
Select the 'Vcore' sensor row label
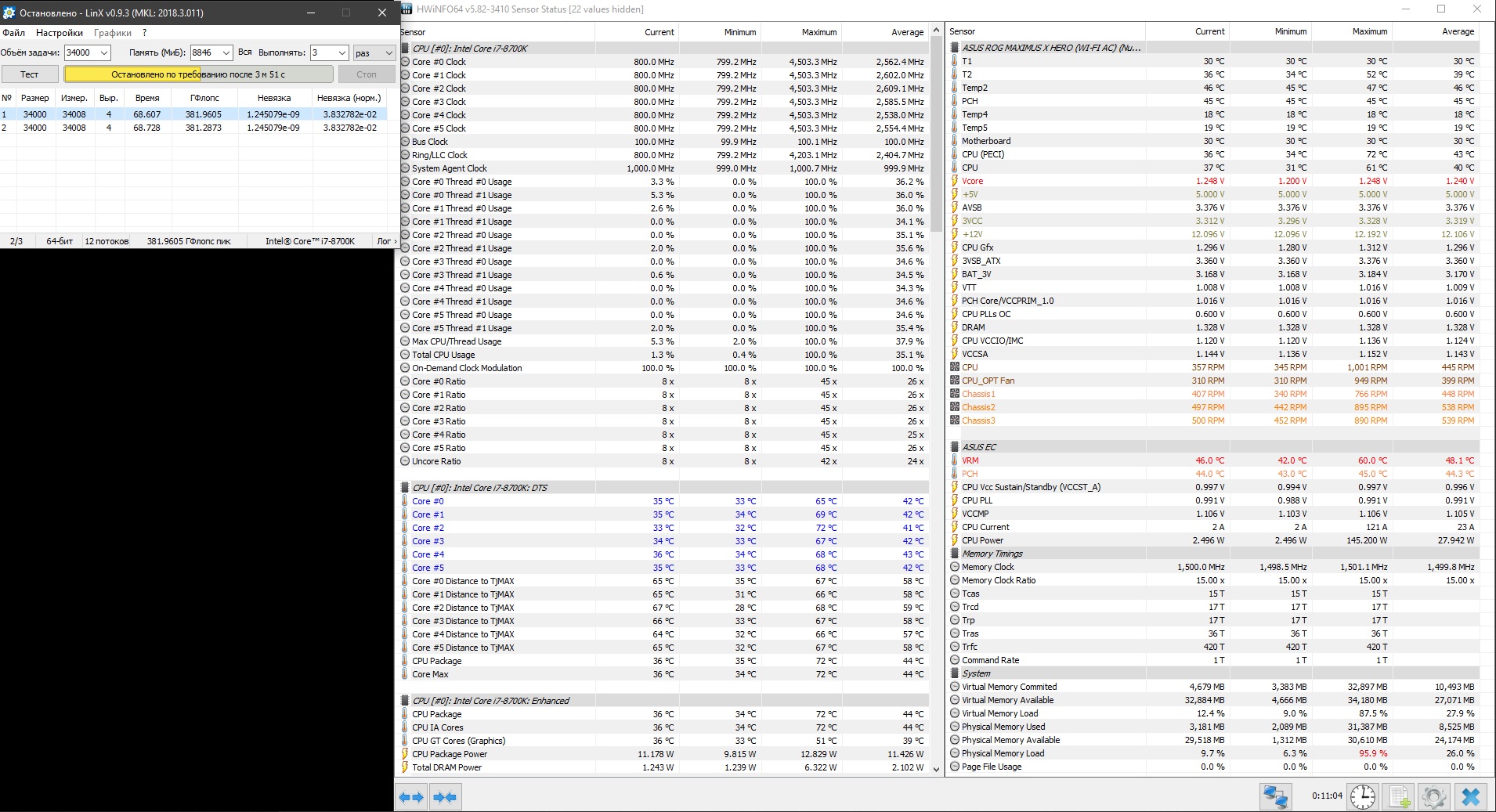(973, 181)
